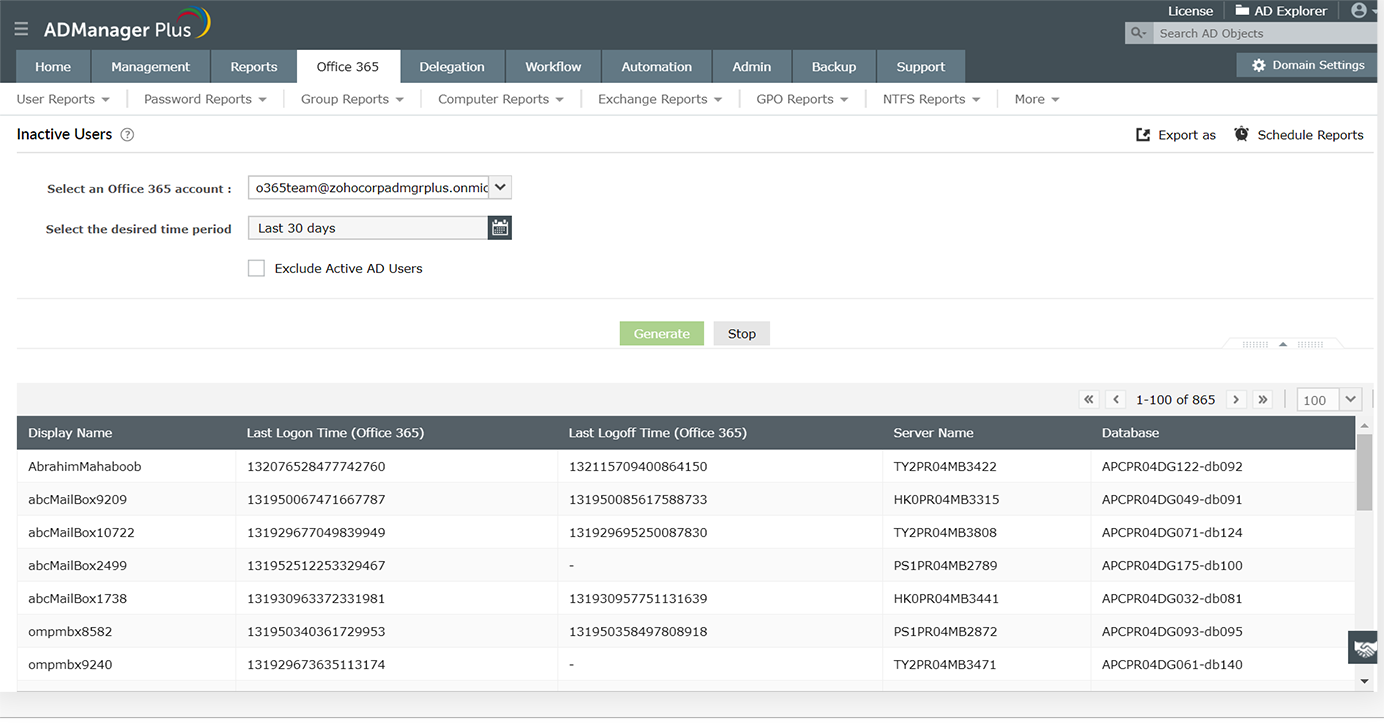Click the Inactive Users help icon
Viewport: 1384px width, 723px height.
point(127,135)
